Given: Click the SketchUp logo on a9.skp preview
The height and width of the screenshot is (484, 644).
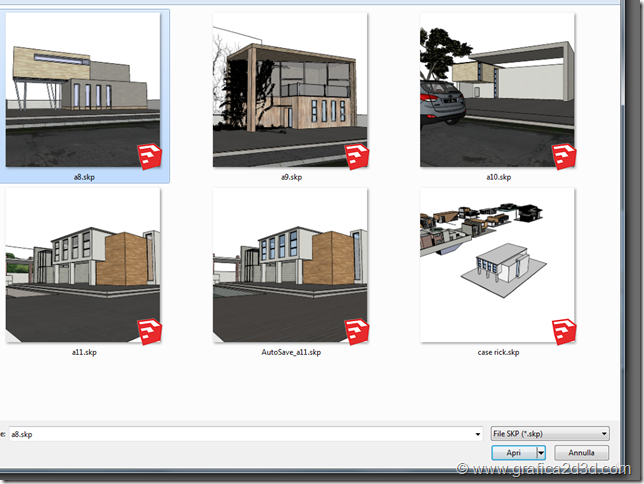Looking at the screenshot, I should tap(357, 156).
